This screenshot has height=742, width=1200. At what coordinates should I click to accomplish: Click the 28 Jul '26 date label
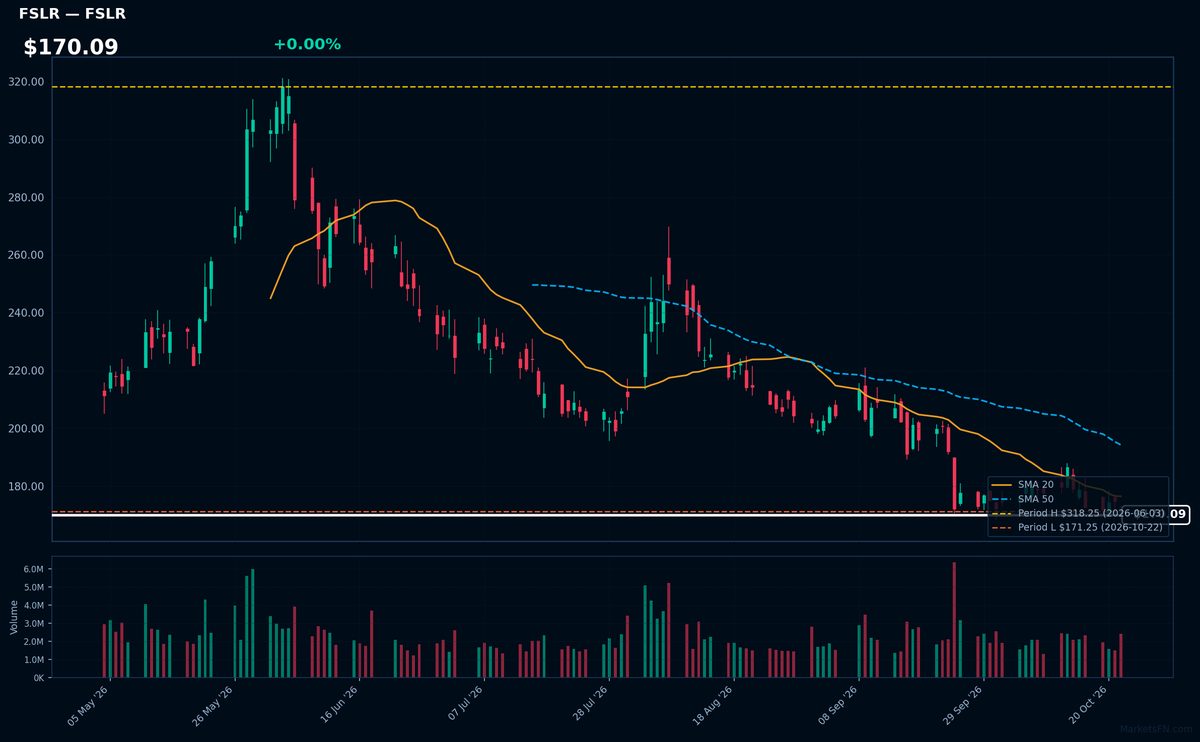(x=588, y=704)
